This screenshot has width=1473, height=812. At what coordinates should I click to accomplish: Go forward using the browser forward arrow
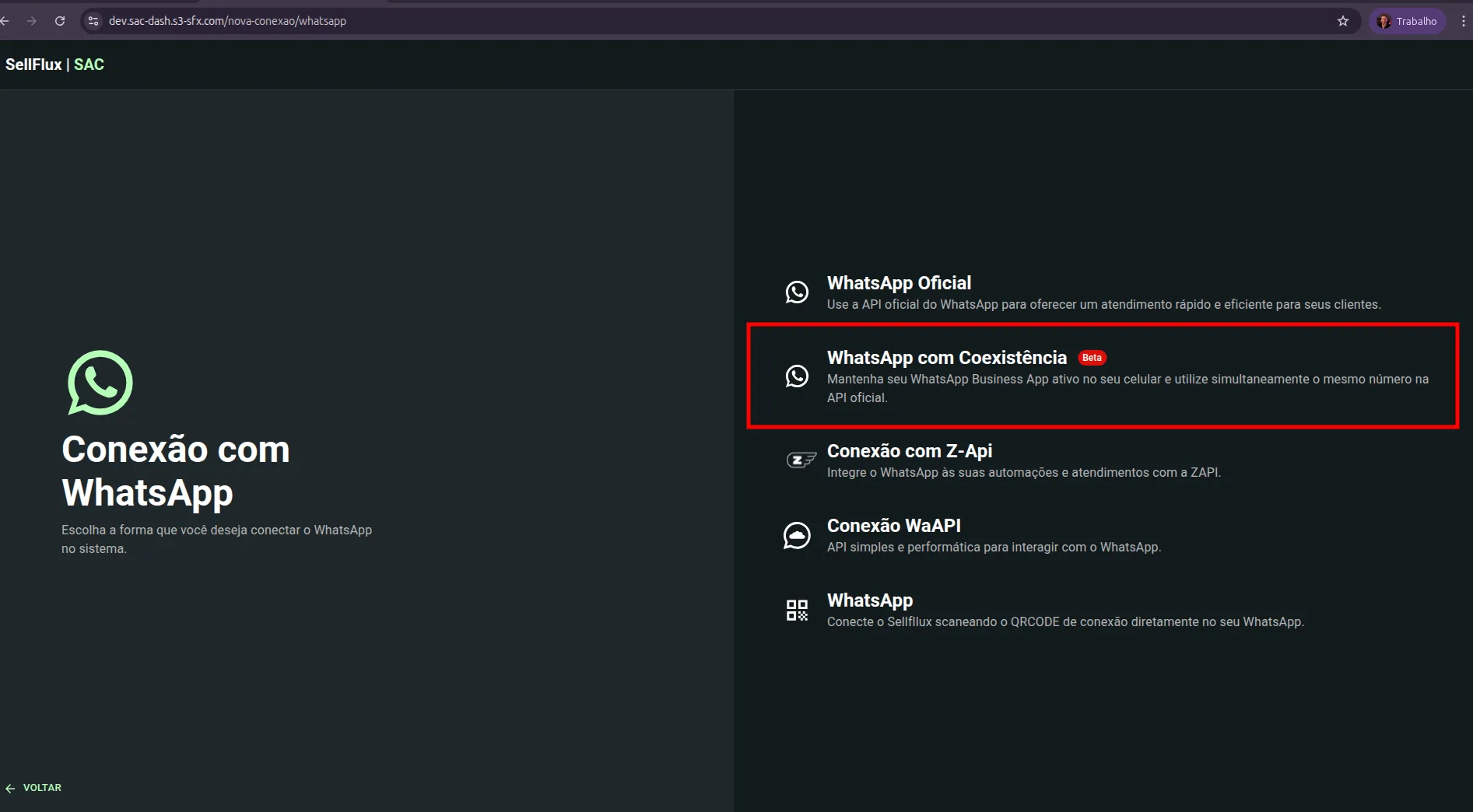pyautogui.click(x=32, y=21)
